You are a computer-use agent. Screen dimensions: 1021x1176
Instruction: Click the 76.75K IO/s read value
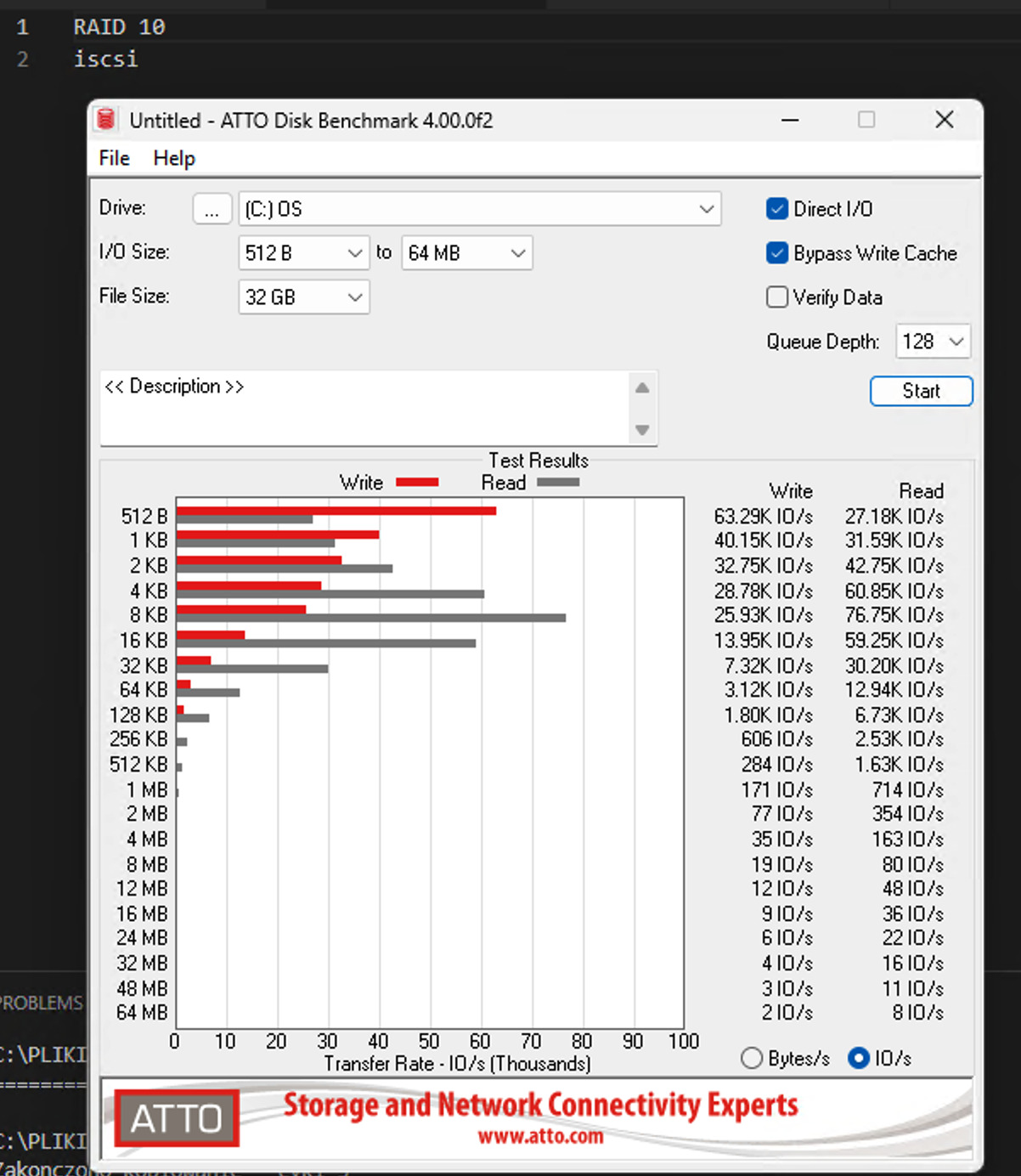click(894, 615)
